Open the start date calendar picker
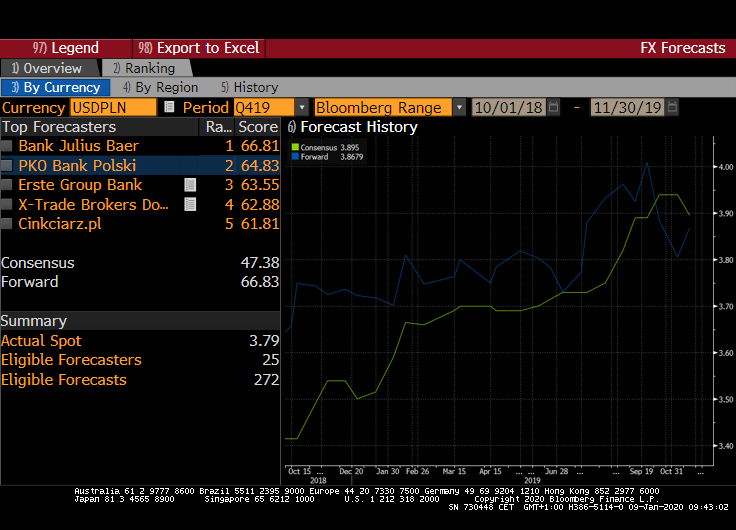 coord(553,107)
